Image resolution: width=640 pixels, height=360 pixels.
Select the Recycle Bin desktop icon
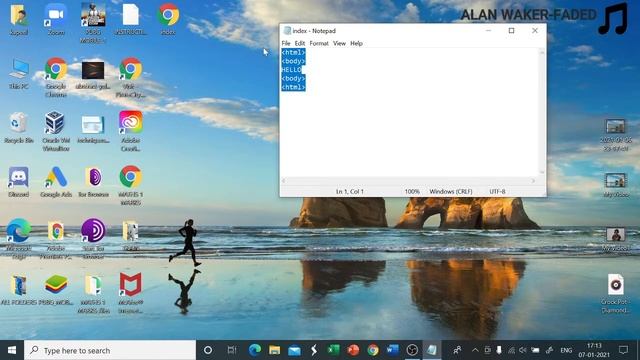coord(19,127)
